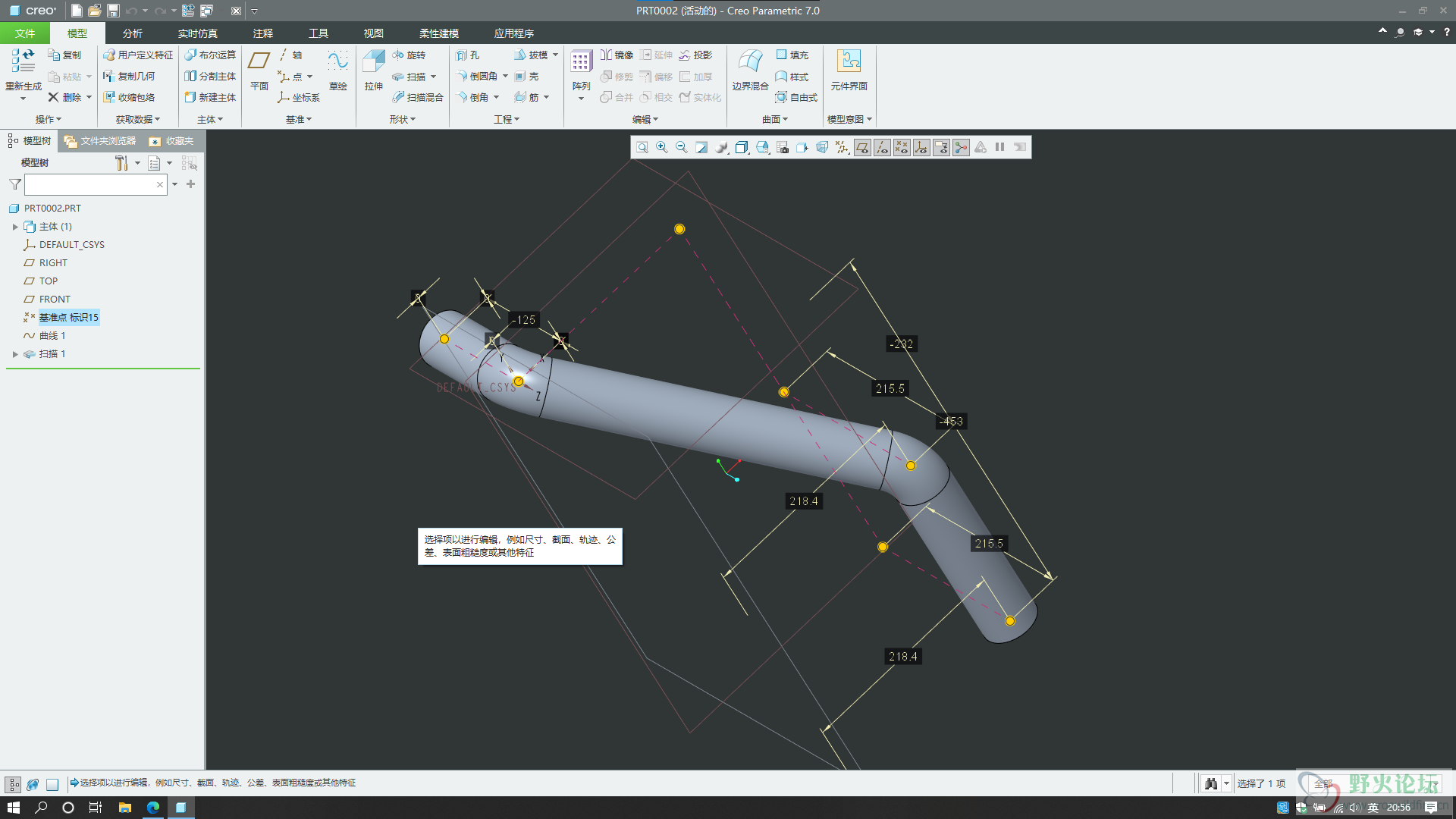Click the Axis (轴) datum tool

[290, 55]
